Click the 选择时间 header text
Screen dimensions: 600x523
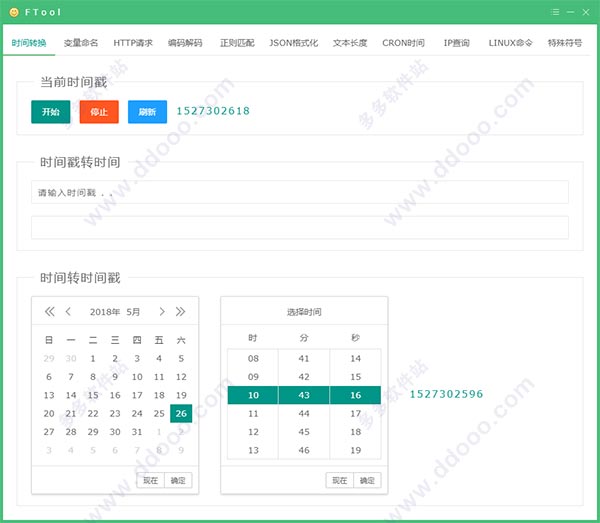pyautogui.click(x=304, y=312)
